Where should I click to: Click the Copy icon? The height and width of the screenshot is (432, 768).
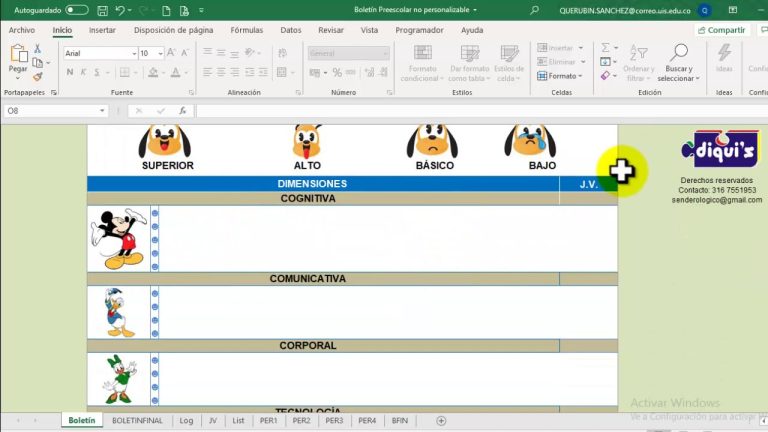pos(37,62)
